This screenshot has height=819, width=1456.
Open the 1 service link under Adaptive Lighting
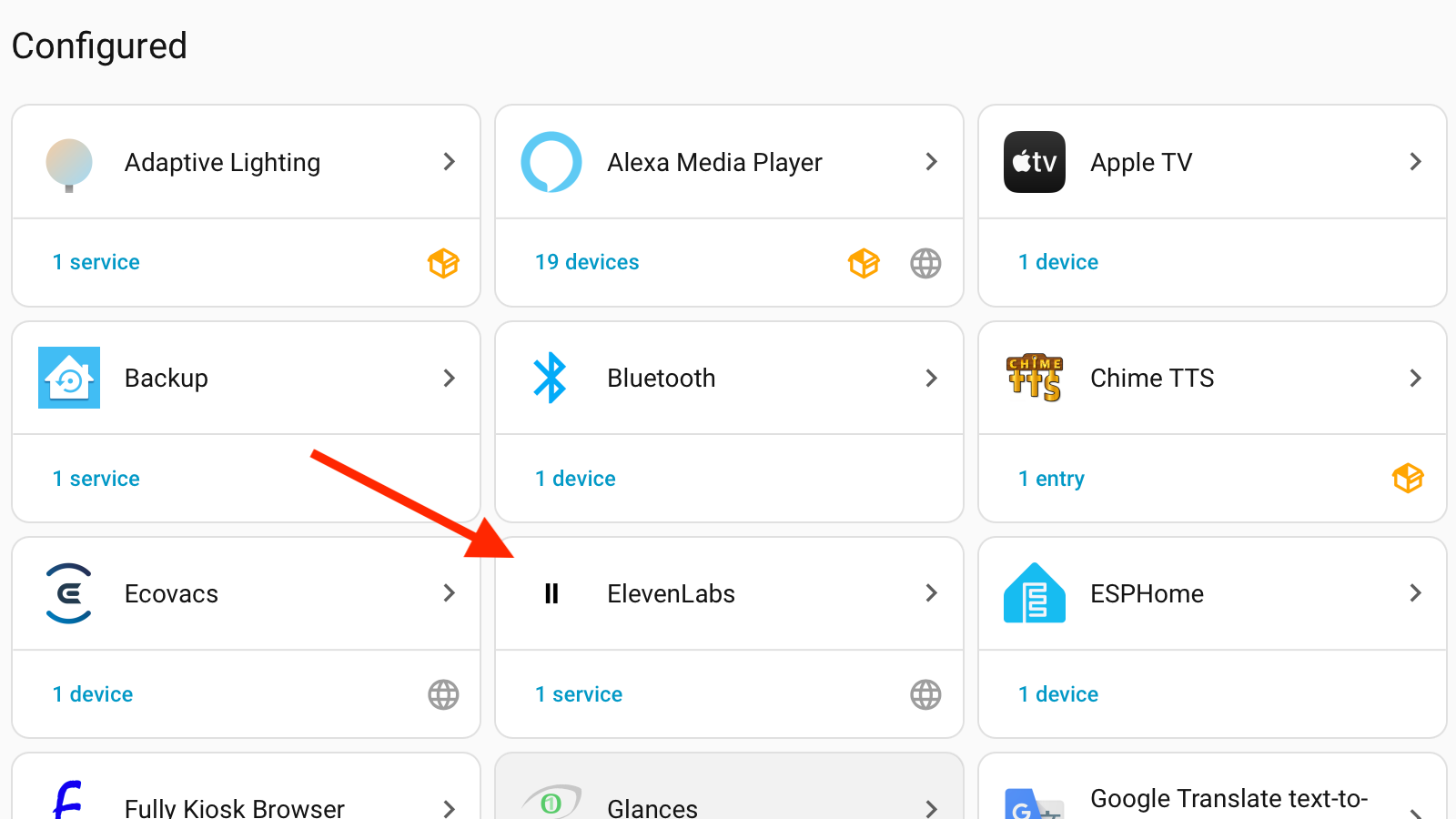tap(96, 262)
